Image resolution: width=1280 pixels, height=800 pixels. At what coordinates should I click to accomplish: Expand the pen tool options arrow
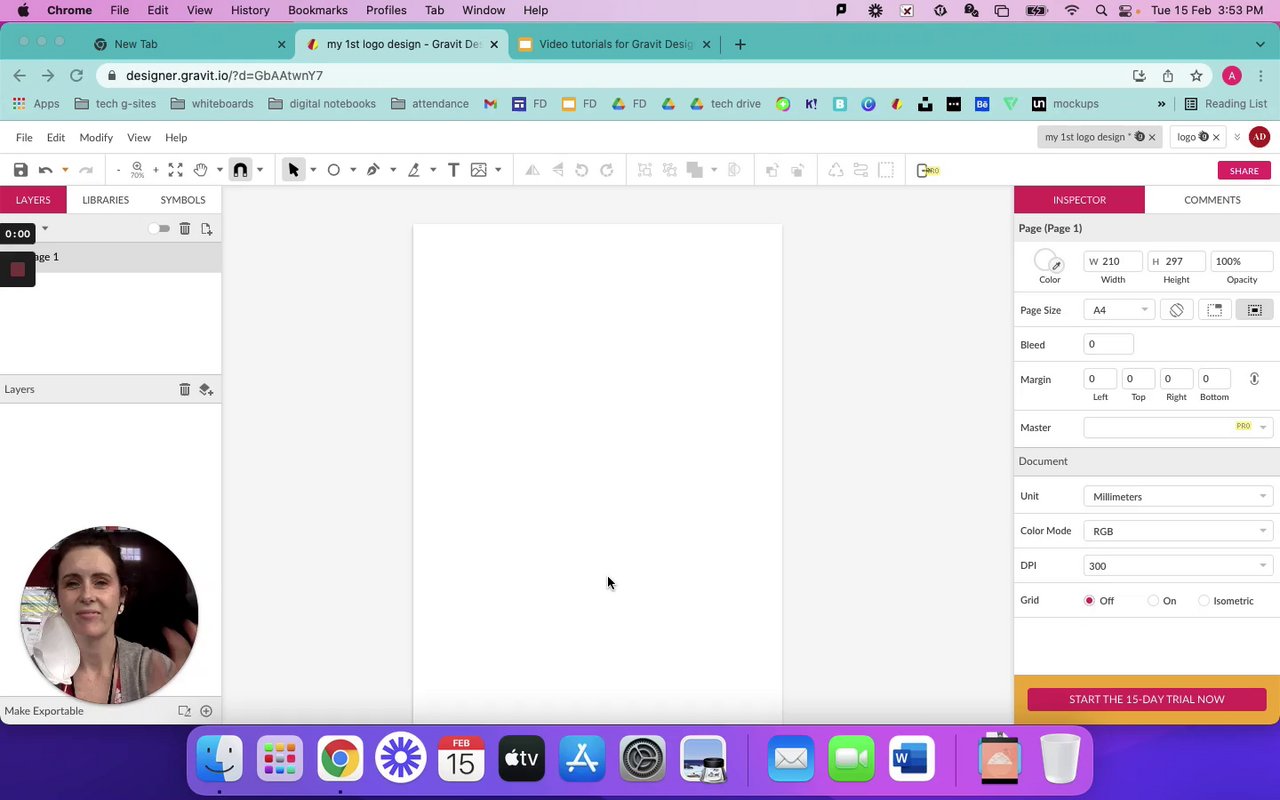point(393,170)
